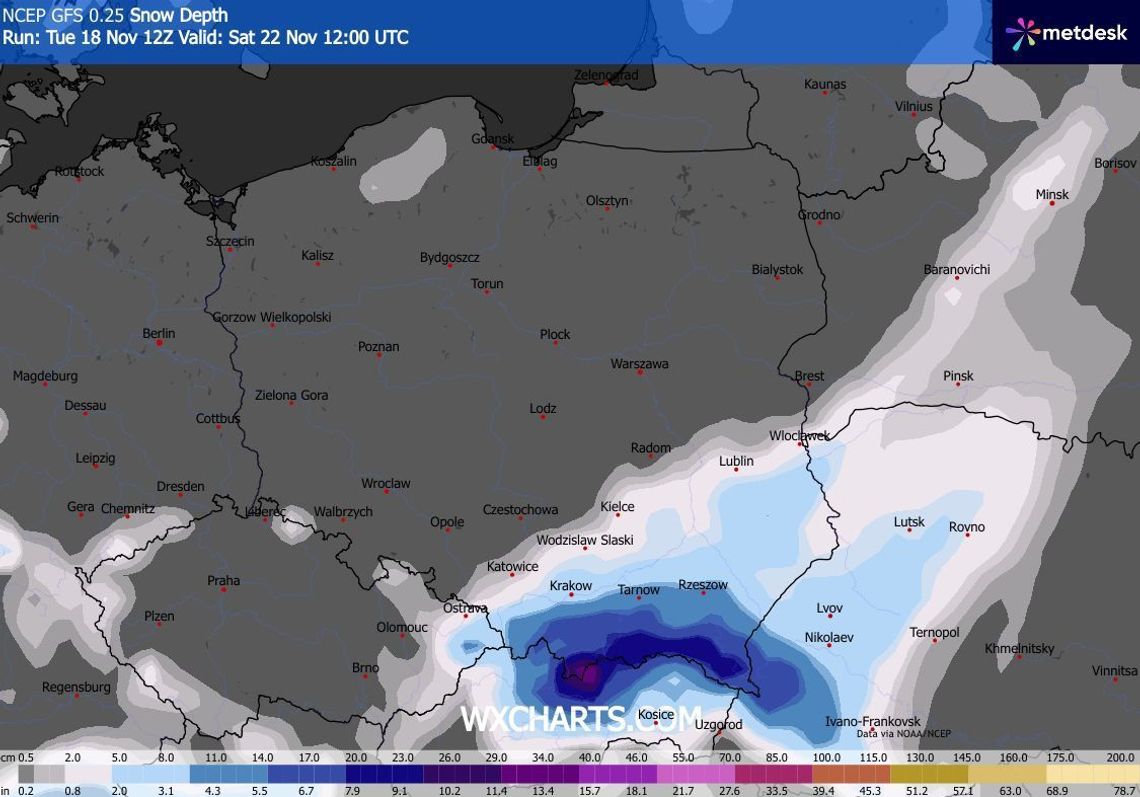The height and width of the screenshot is (797, 1140).
Task: Click the Berlin city marker dot
Action: pos(159,344)
